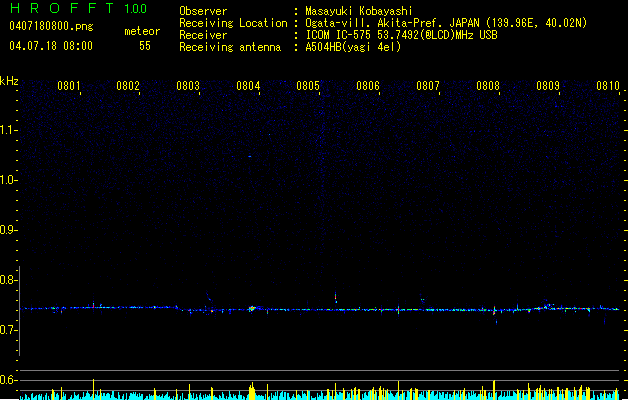Click the Receiver label
The height and width of the screenshot is (400, 629).
[203, 35]
